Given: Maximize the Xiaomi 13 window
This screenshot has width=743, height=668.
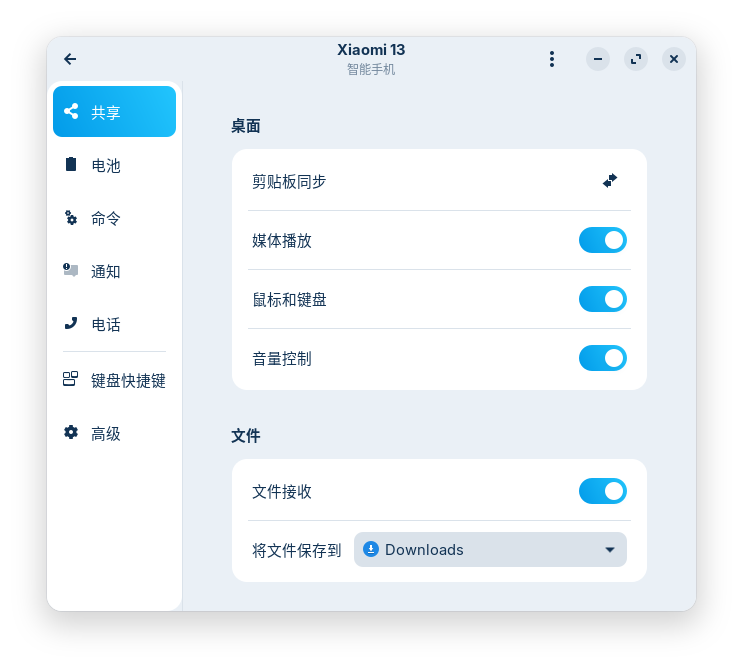Looking at the screenshot, I should point(636,59).
